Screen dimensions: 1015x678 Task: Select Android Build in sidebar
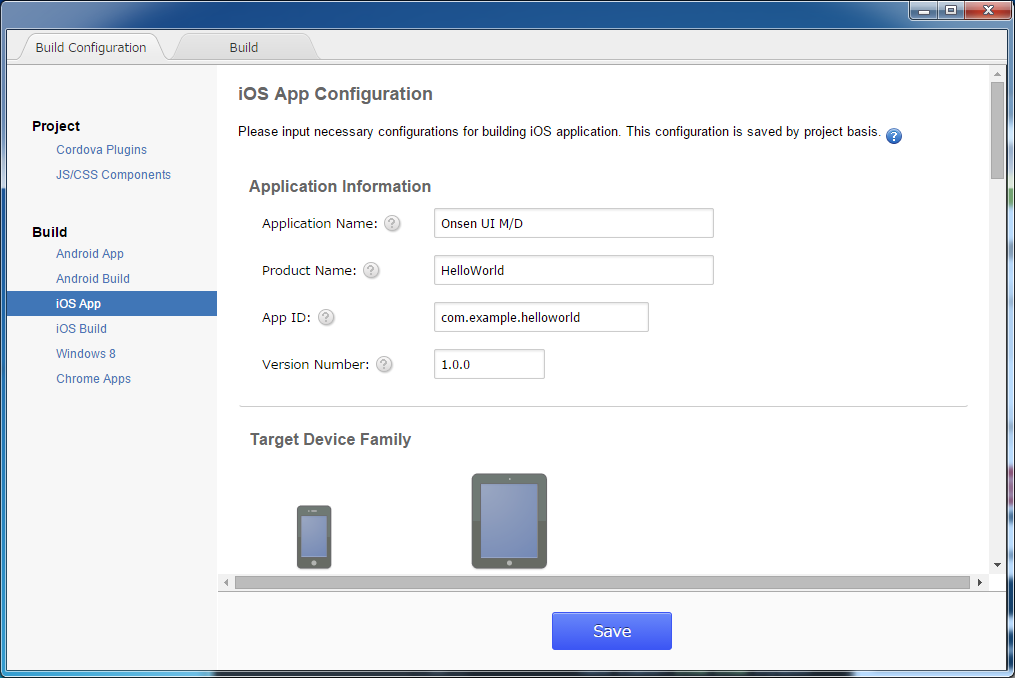[93, 279]
